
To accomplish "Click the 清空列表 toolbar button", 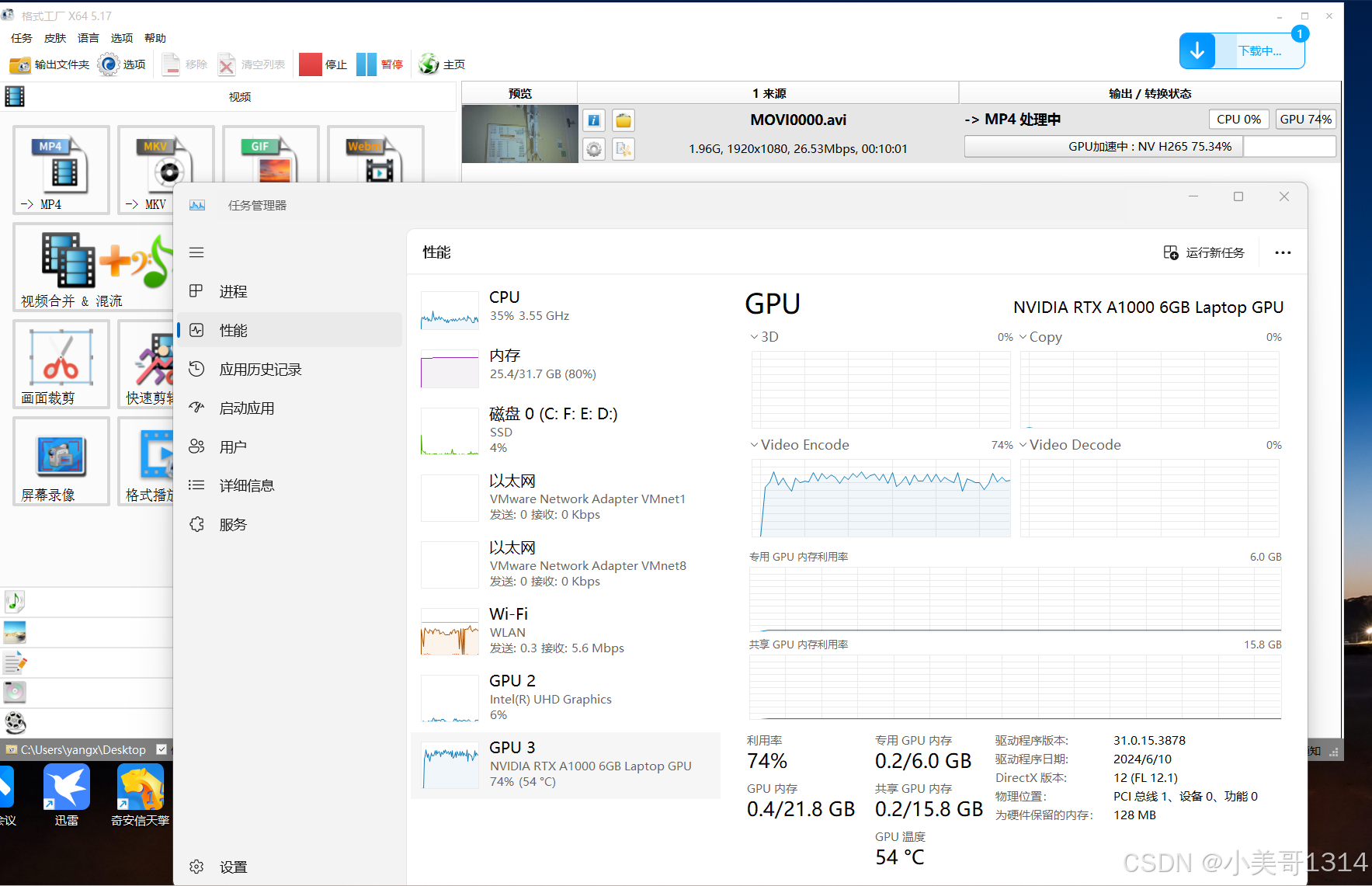I will click(252, 64).
